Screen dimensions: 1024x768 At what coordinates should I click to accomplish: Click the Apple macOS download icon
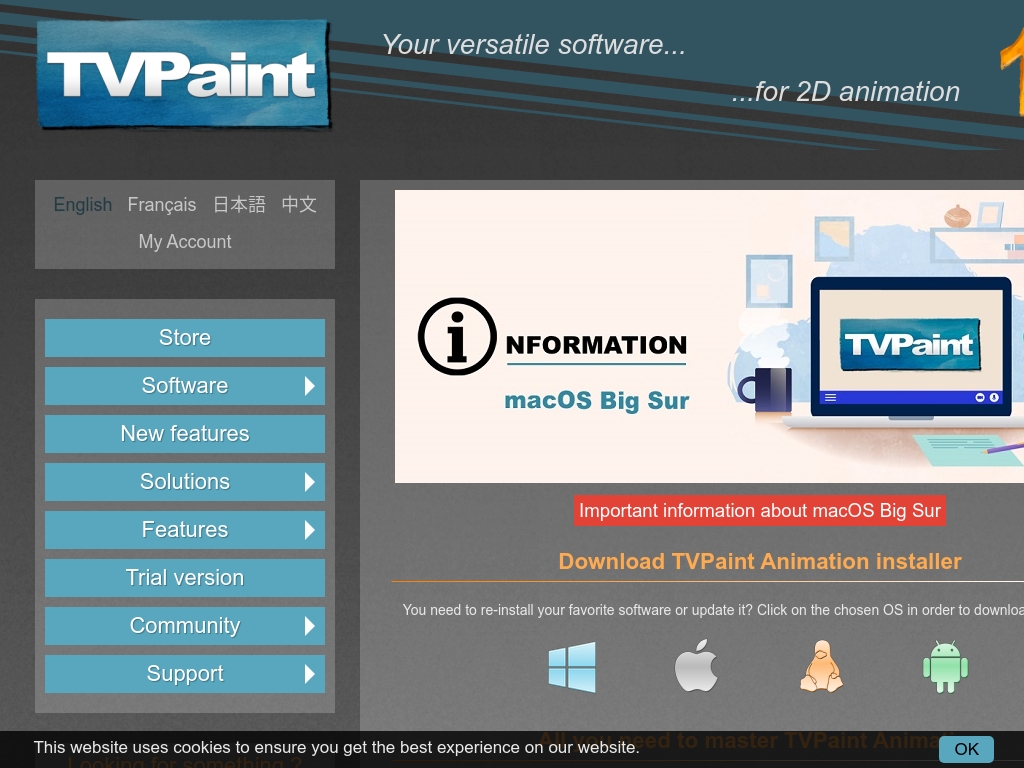(x=696, y=665)
